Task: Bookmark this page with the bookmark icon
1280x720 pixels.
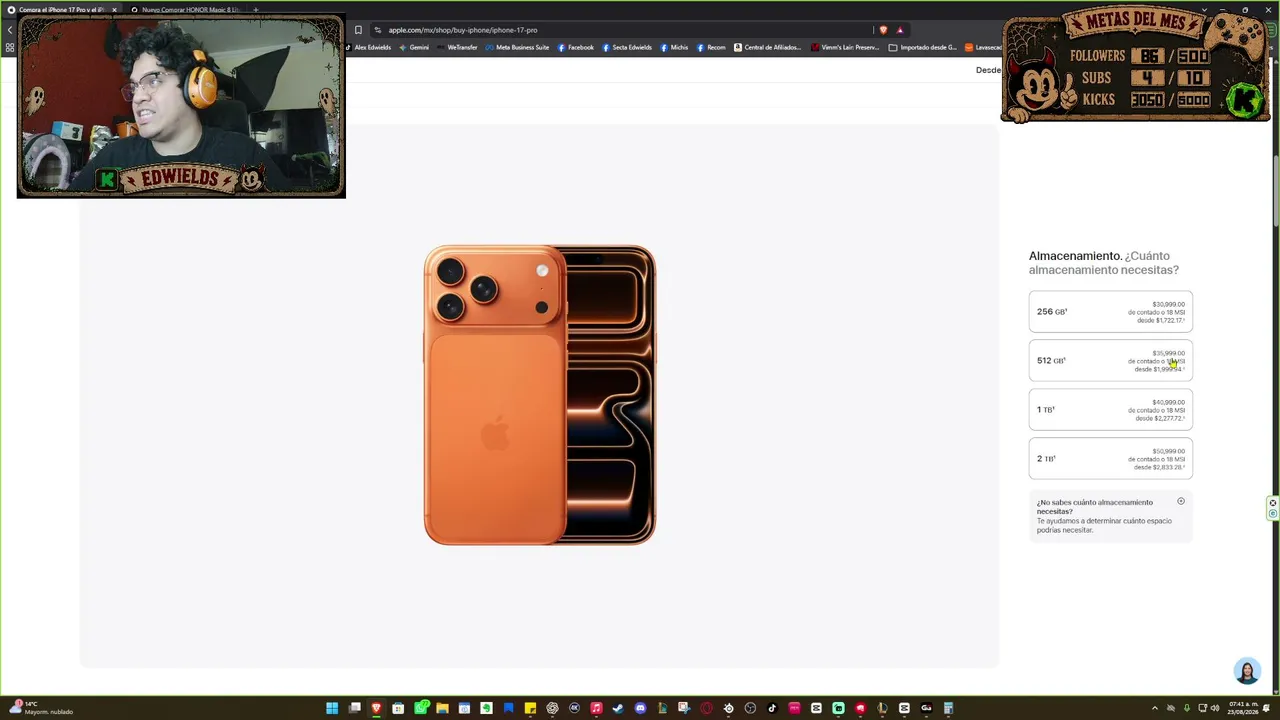Action: click(358, 30)
